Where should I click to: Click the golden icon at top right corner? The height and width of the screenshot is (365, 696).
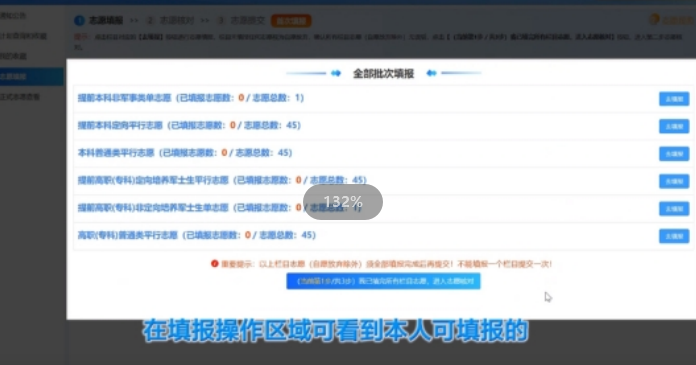coord(654,19)
